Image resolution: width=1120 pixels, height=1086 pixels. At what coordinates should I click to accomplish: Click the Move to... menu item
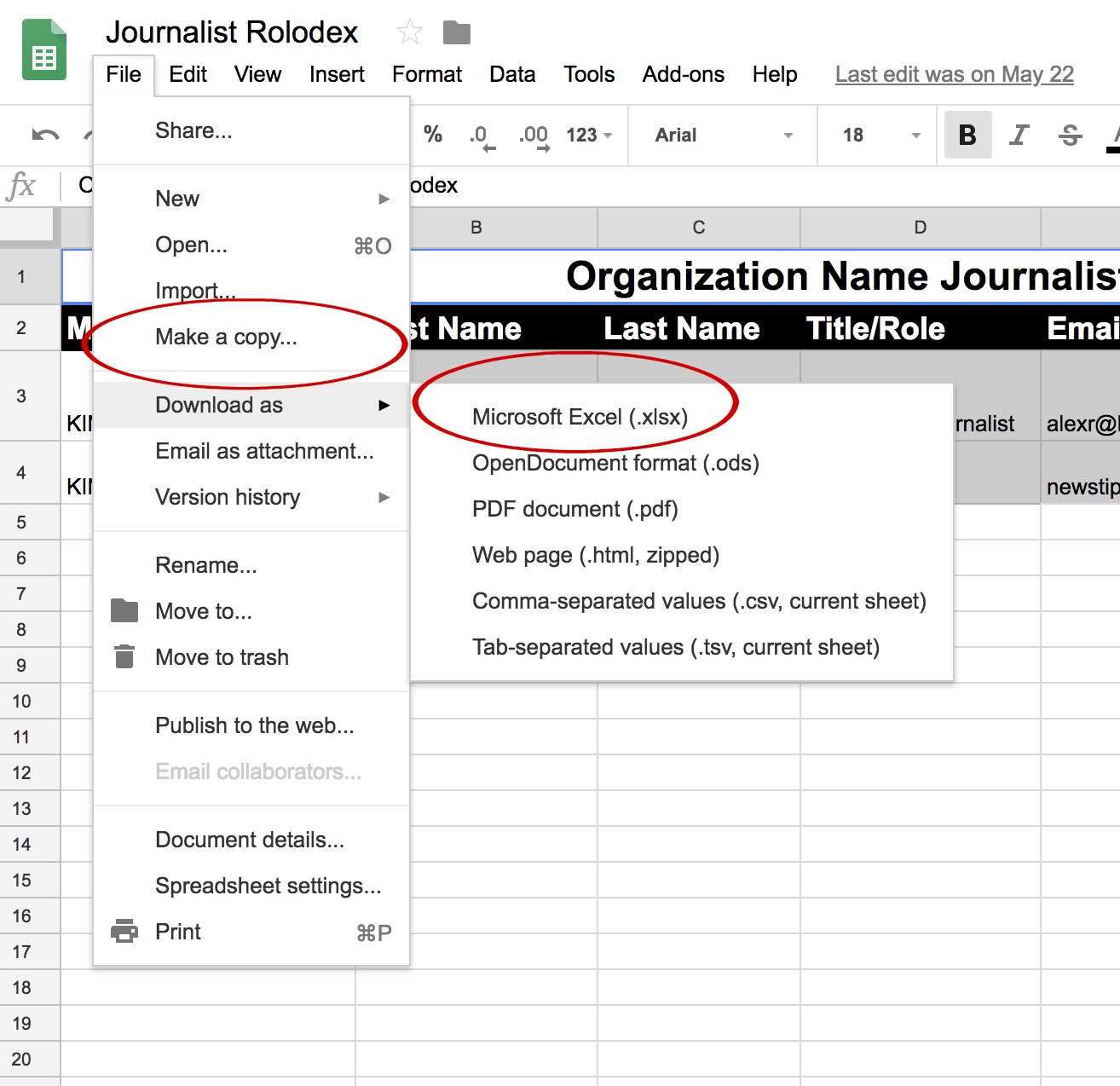251,611
